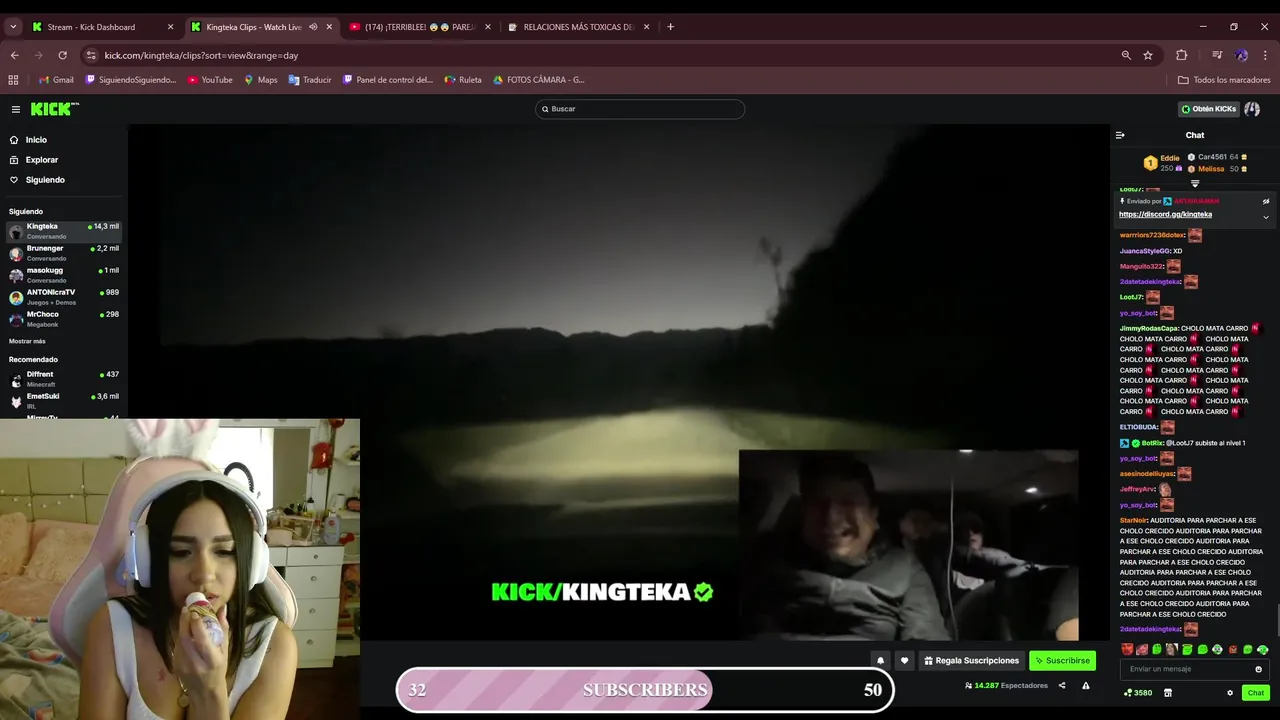Open a new browser tab
This screenshot has height=720, width=1280.
pos(670,27)
